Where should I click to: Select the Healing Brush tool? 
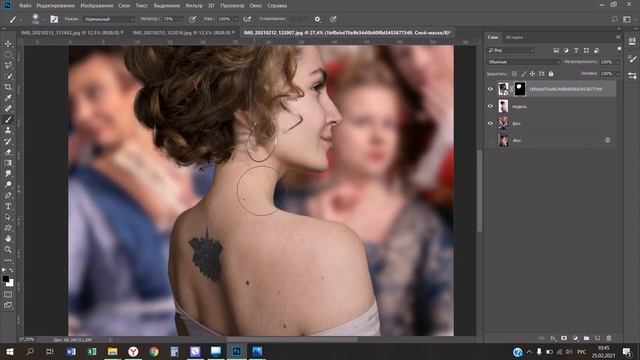click(x=8, y=109)
